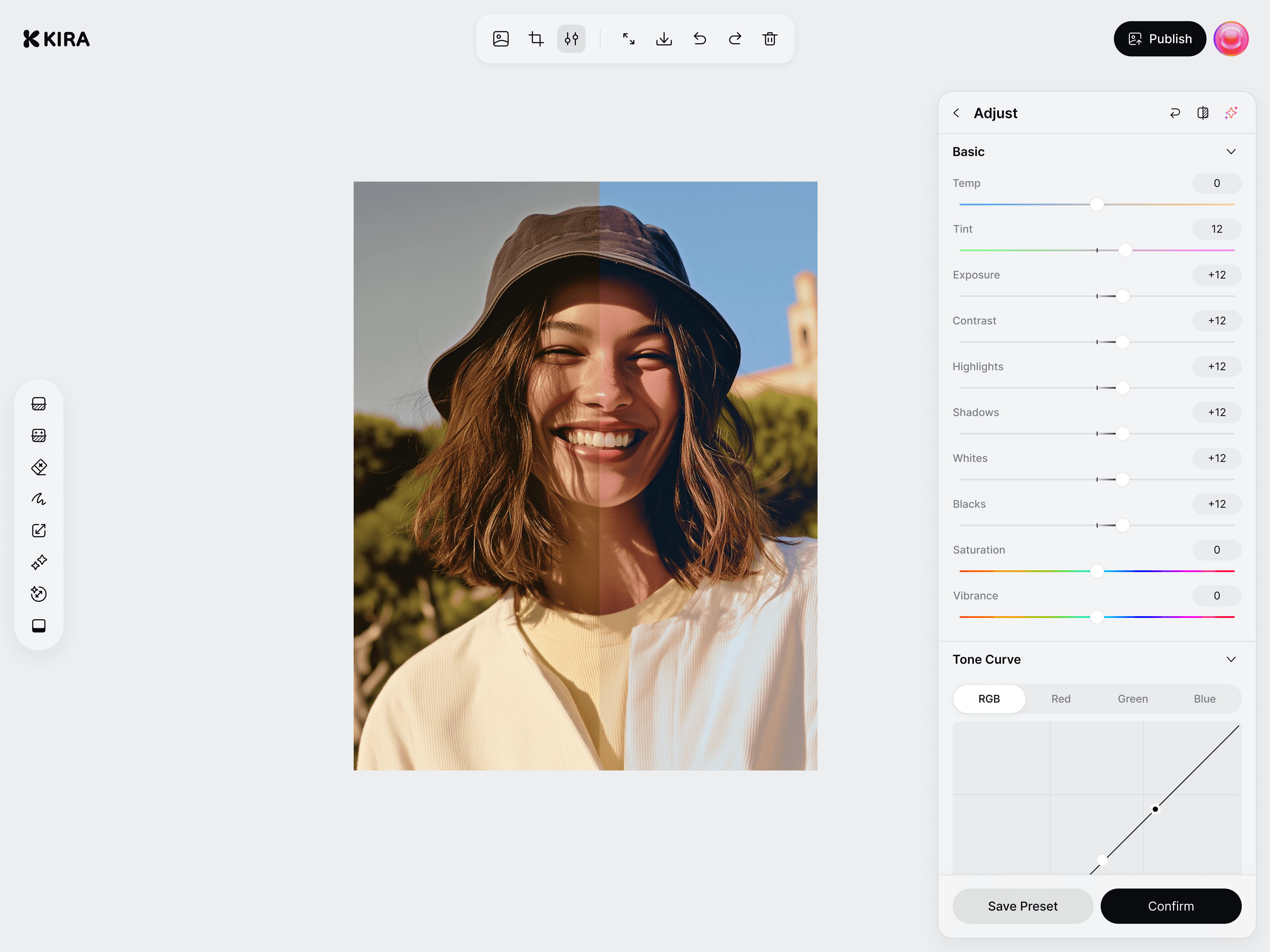Toggle before/after compare view icon
Screen dimensions: 1270x952
click(x=1203, y=113)
